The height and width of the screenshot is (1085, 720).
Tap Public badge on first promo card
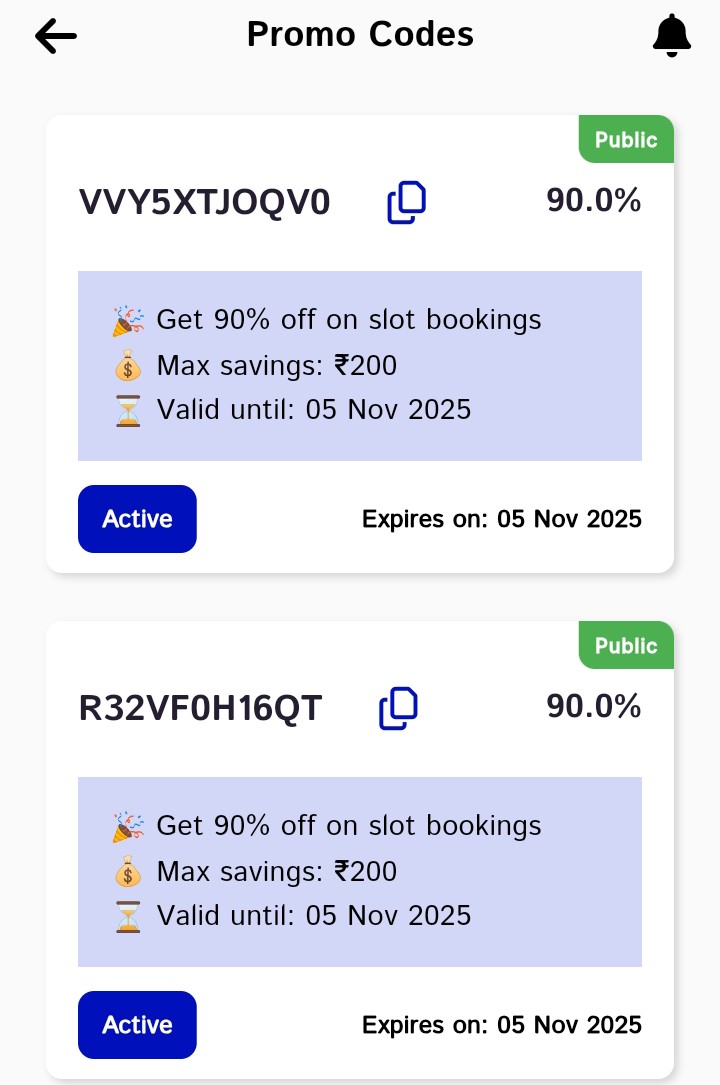point(626,140)
